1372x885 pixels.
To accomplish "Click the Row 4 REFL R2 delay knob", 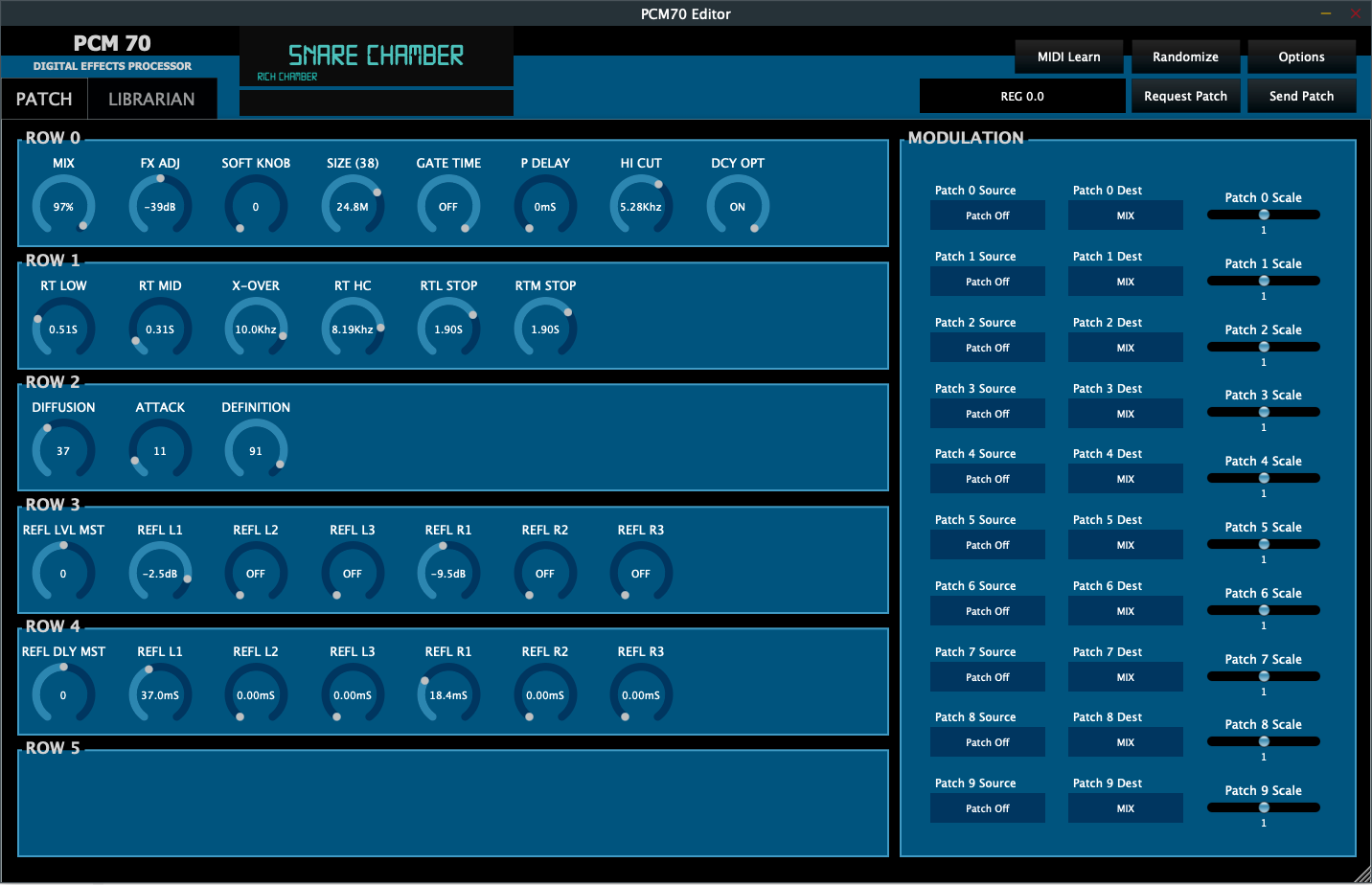I will pyautogui.click(x=545, y=694).
